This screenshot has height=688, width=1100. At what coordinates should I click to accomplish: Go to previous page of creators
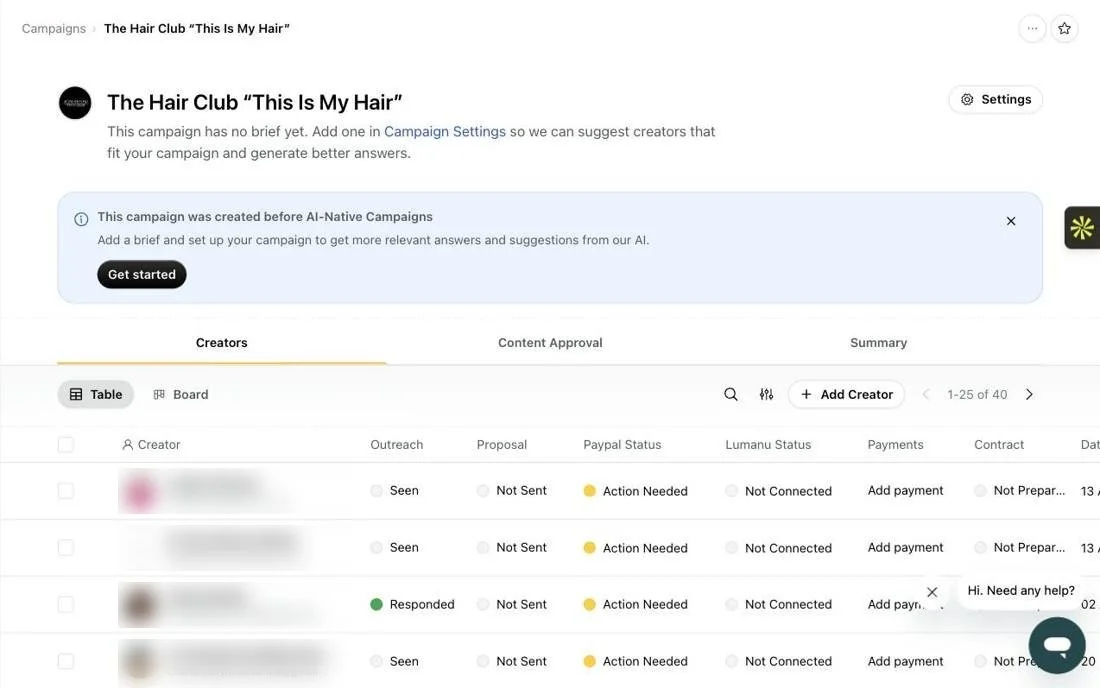coord(925,395)
